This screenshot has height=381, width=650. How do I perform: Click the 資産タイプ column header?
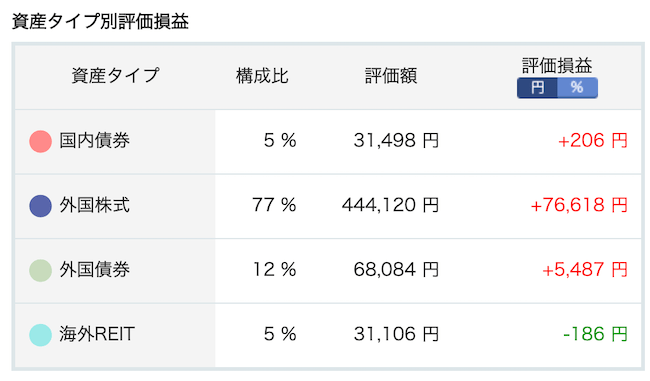(x=115, y=75)
